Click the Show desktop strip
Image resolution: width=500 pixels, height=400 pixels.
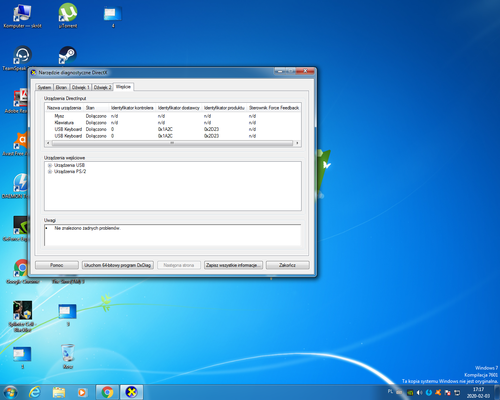click(497, 392)
